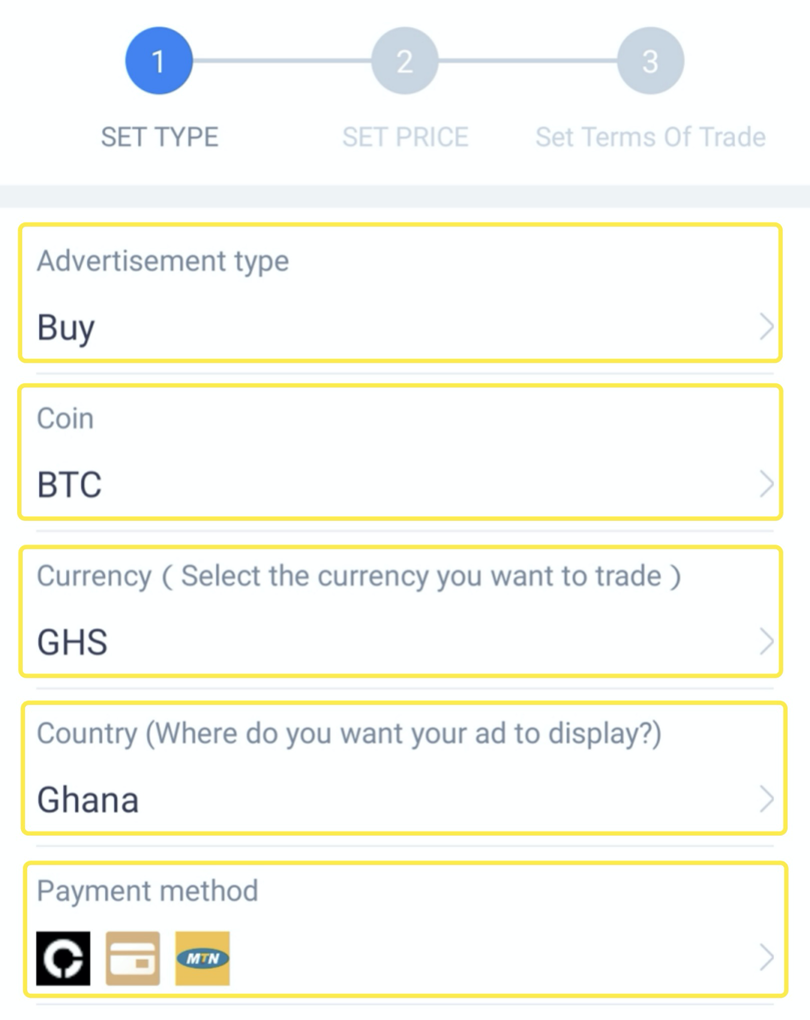
Task: Expand the Coin selection chevron
Action: [x=766, y=484]
